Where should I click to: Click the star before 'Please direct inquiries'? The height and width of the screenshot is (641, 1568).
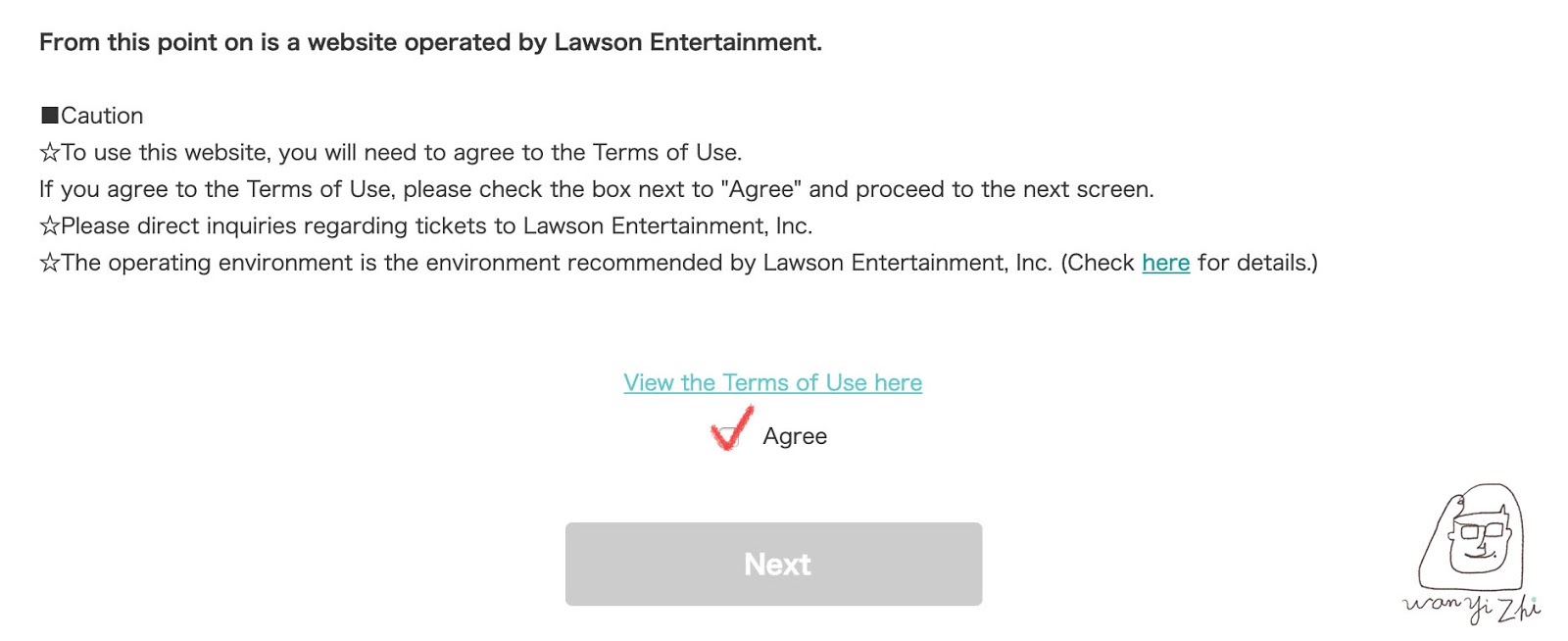(50, 226)
